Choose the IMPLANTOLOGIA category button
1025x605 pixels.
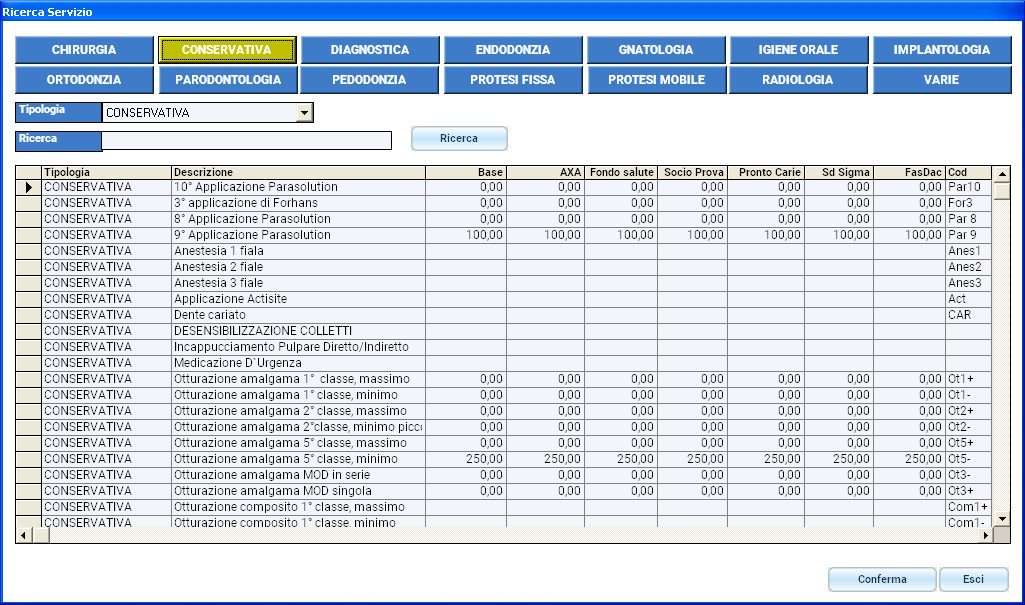point(941,49)
